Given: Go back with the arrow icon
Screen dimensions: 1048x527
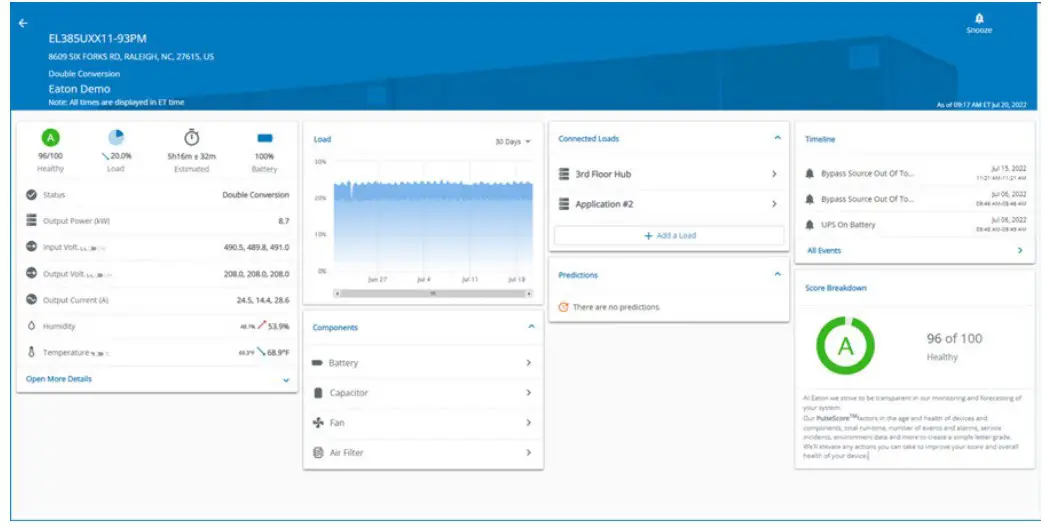Looking at the screenshot, I should pyautogui.click(x=23, y=23).
